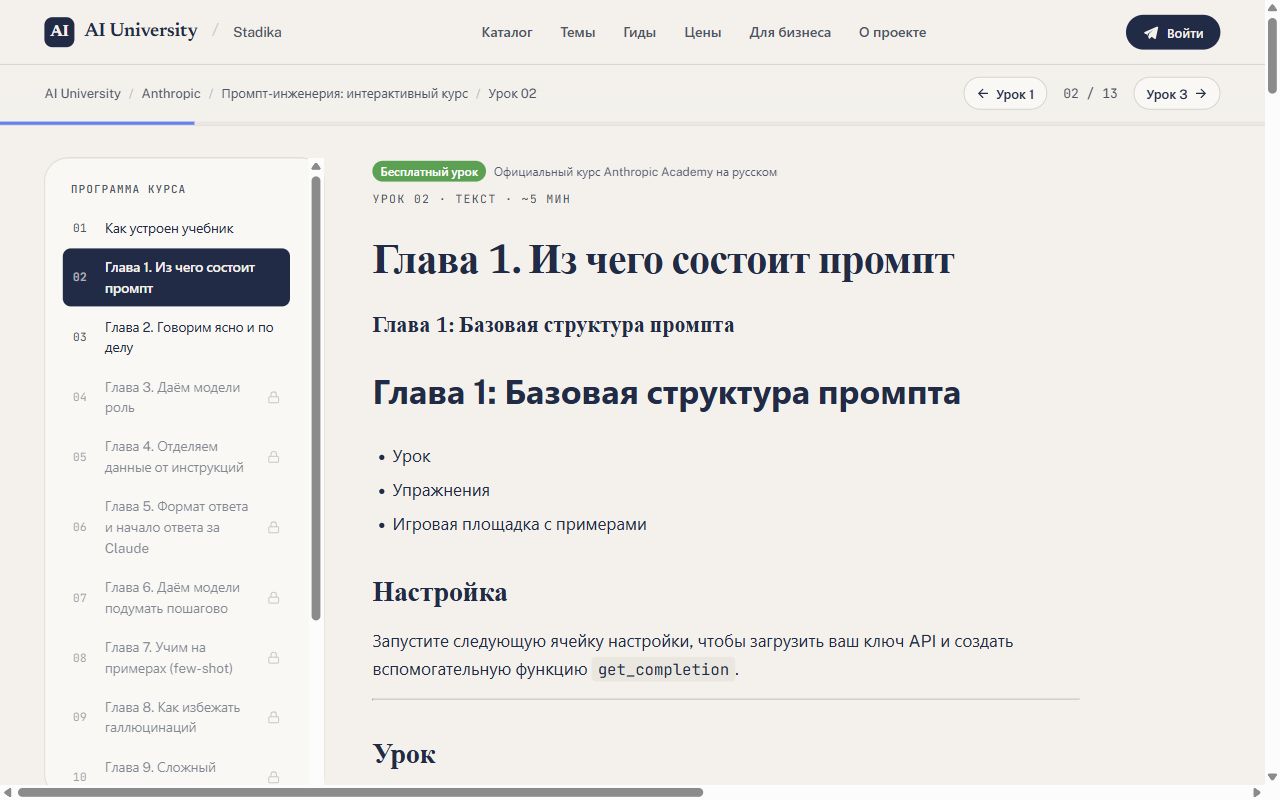Open the Темы menu item

pyautogui.click(x=578, y=32)
